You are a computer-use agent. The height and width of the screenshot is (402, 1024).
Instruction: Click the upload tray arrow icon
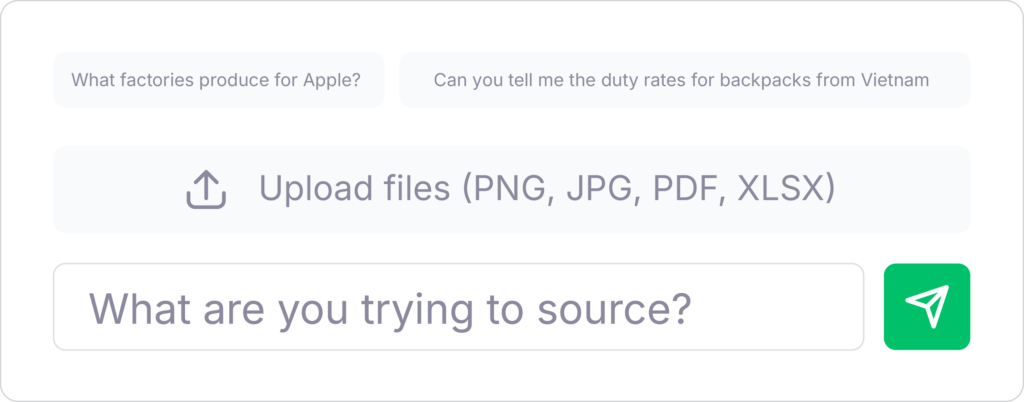[206, 189]
